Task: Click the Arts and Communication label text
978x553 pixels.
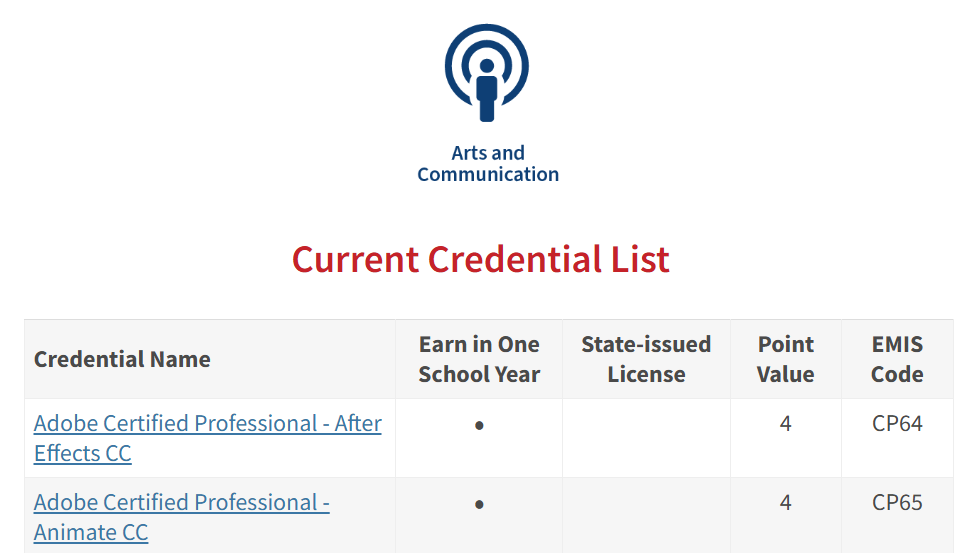Action: [488, 164]
